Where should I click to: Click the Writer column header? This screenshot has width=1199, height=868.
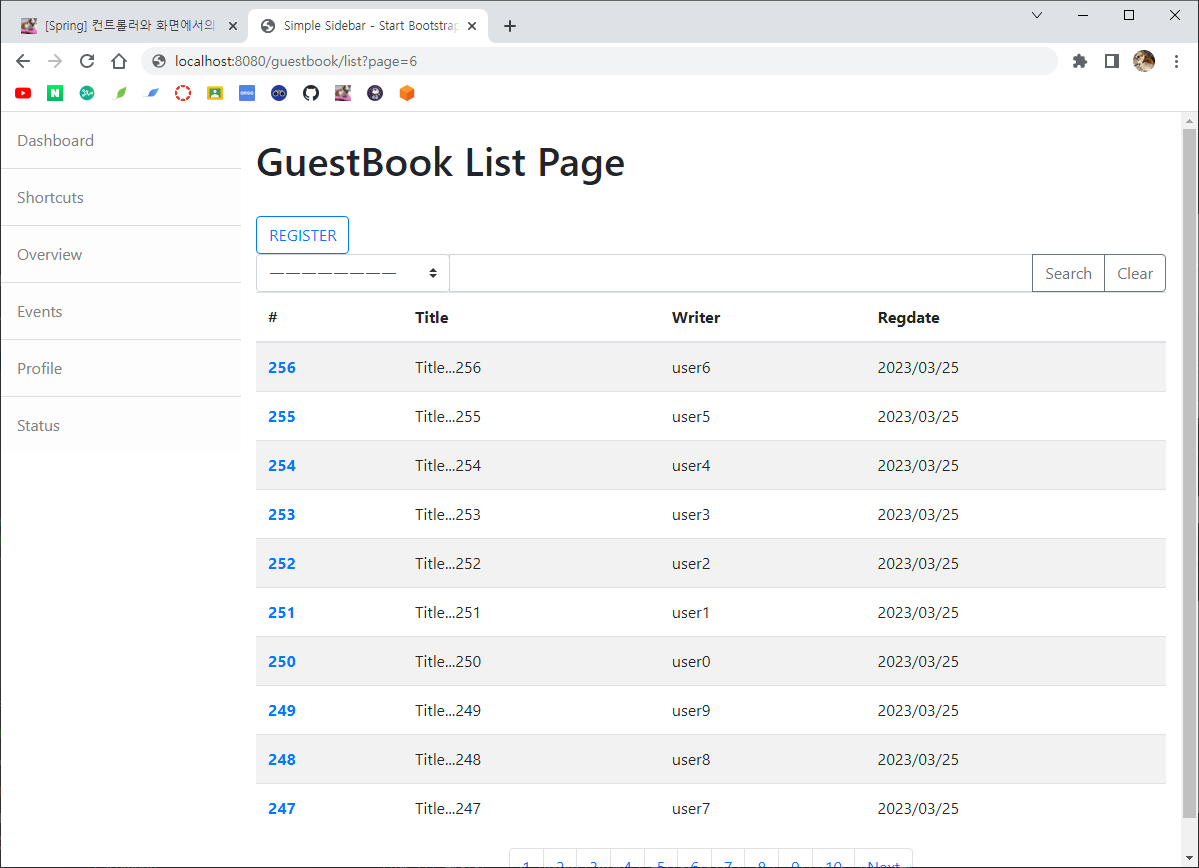click(x=696, y=317)
